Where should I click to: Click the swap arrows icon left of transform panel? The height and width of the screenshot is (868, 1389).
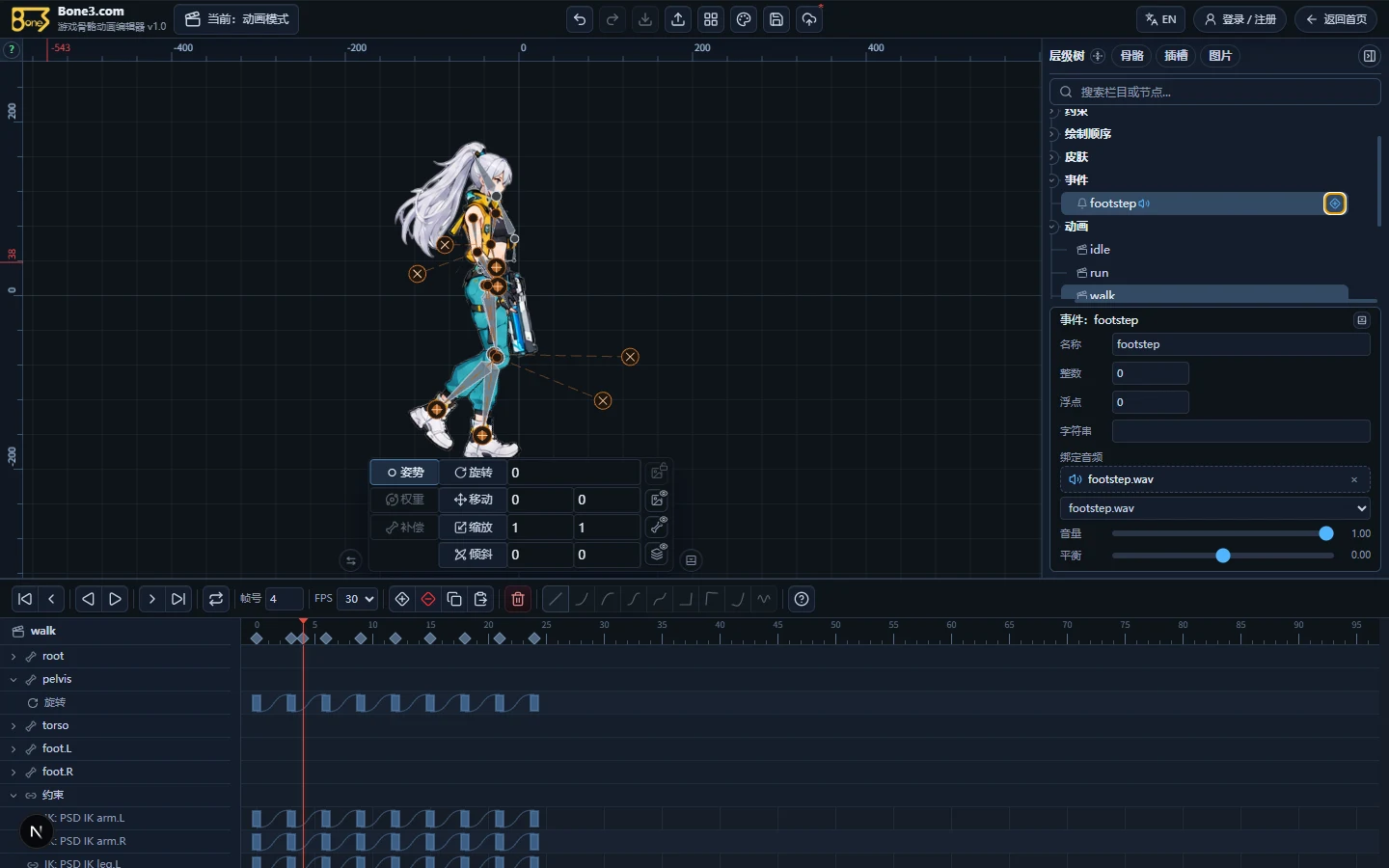coord(351,560)
